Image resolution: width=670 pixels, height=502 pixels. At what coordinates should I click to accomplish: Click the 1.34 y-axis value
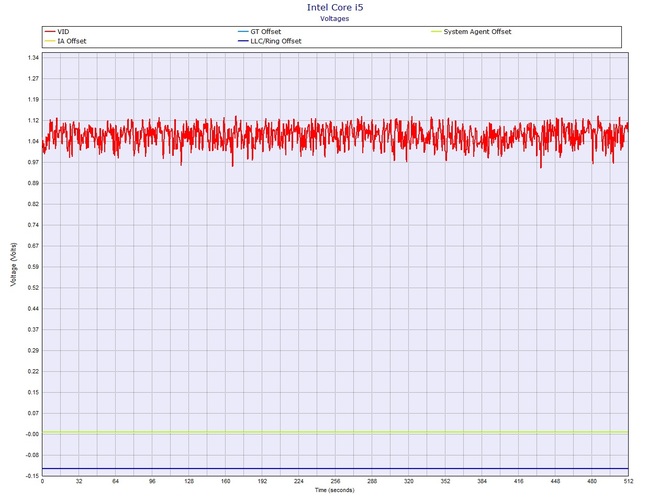33,58
